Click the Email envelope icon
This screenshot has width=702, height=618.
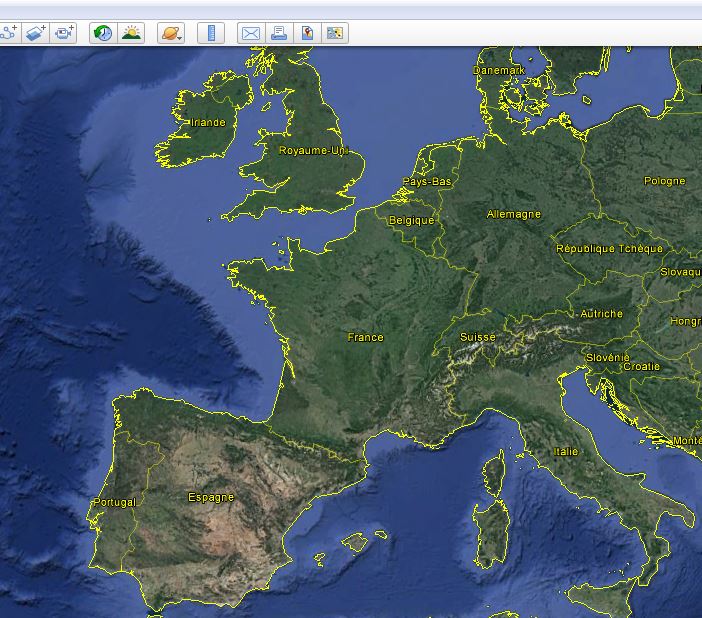coord(250,33)
